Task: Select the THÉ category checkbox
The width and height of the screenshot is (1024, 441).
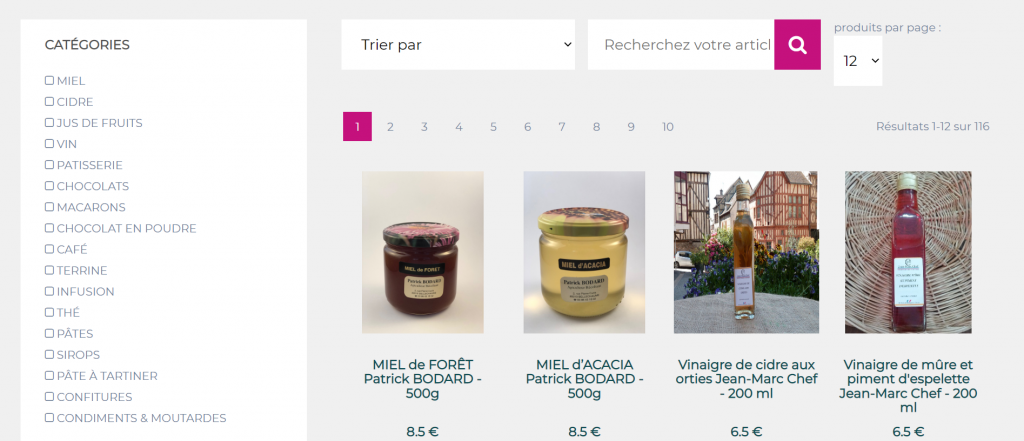Action: click(49, 312)
